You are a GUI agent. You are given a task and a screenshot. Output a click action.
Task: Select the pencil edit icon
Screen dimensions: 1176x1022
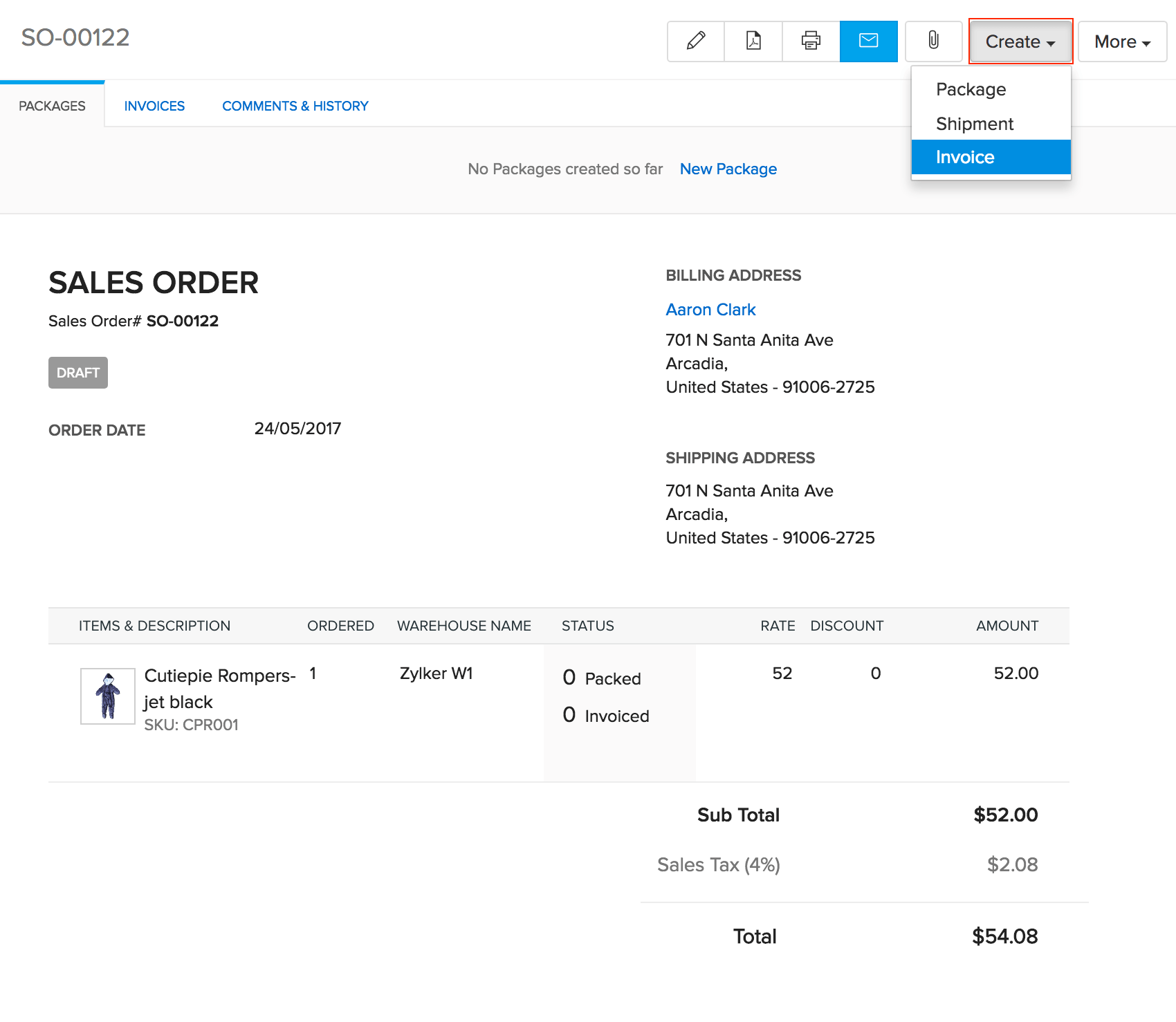click(x=695, y=41)
